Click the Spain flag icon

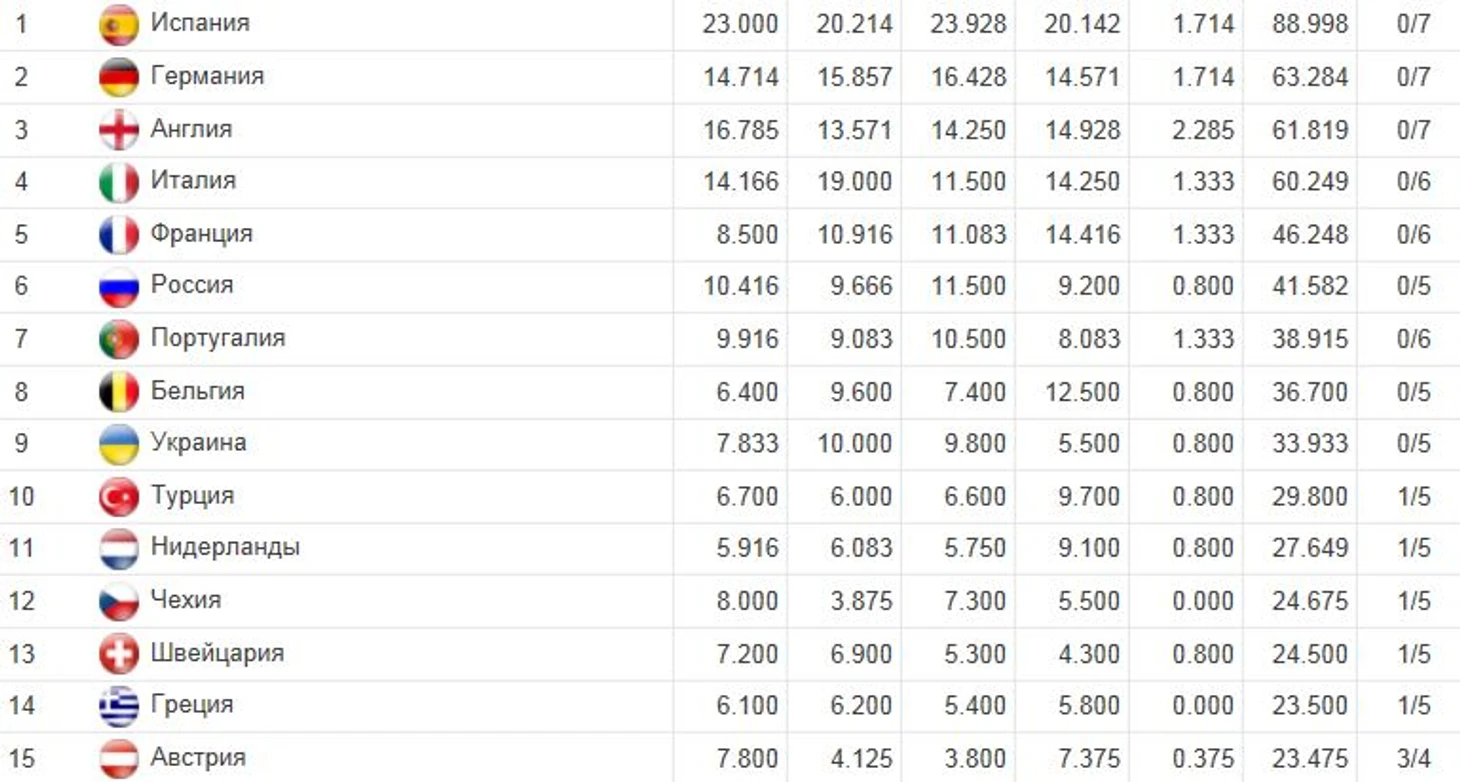pyautogui.click(x=119, y=25)
